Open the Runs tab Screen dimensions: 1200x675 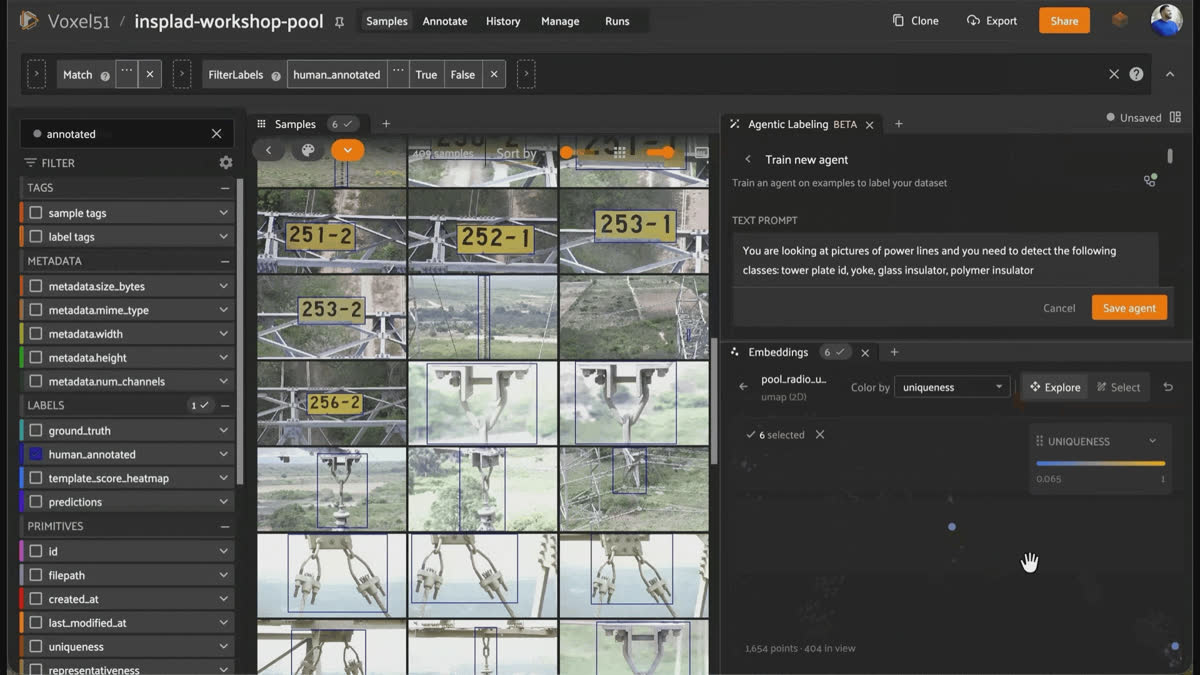tap(617, 21)
